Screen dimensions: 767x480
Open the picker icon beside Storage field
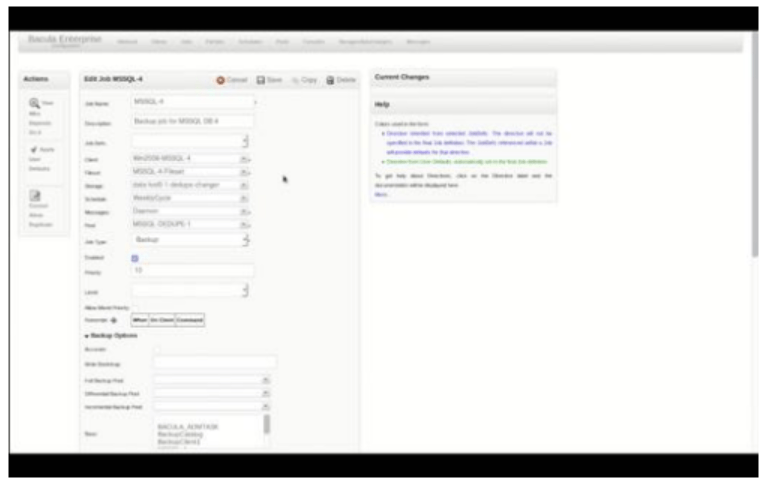click(244, 185)
